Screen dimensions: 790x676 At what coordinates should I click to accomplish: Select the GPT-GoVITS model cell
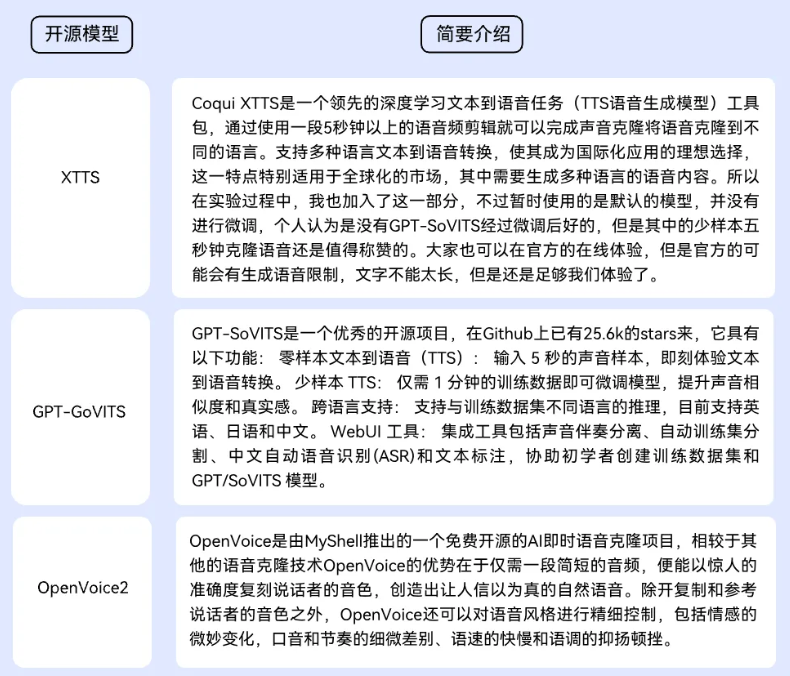[x=81, y=407]
